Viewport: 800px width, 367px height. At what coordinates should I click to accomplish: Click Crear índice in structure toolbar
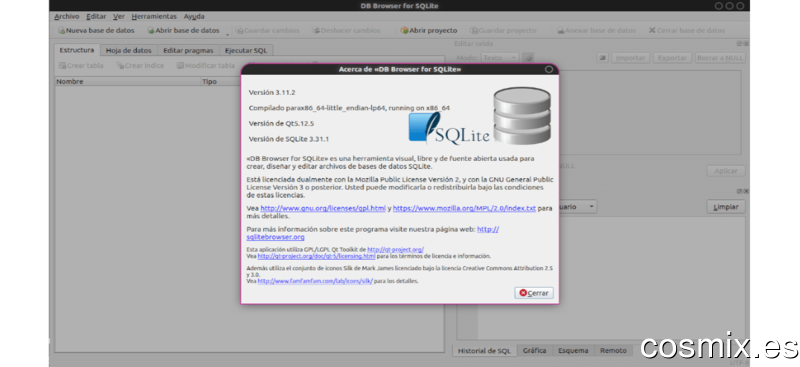140,65
